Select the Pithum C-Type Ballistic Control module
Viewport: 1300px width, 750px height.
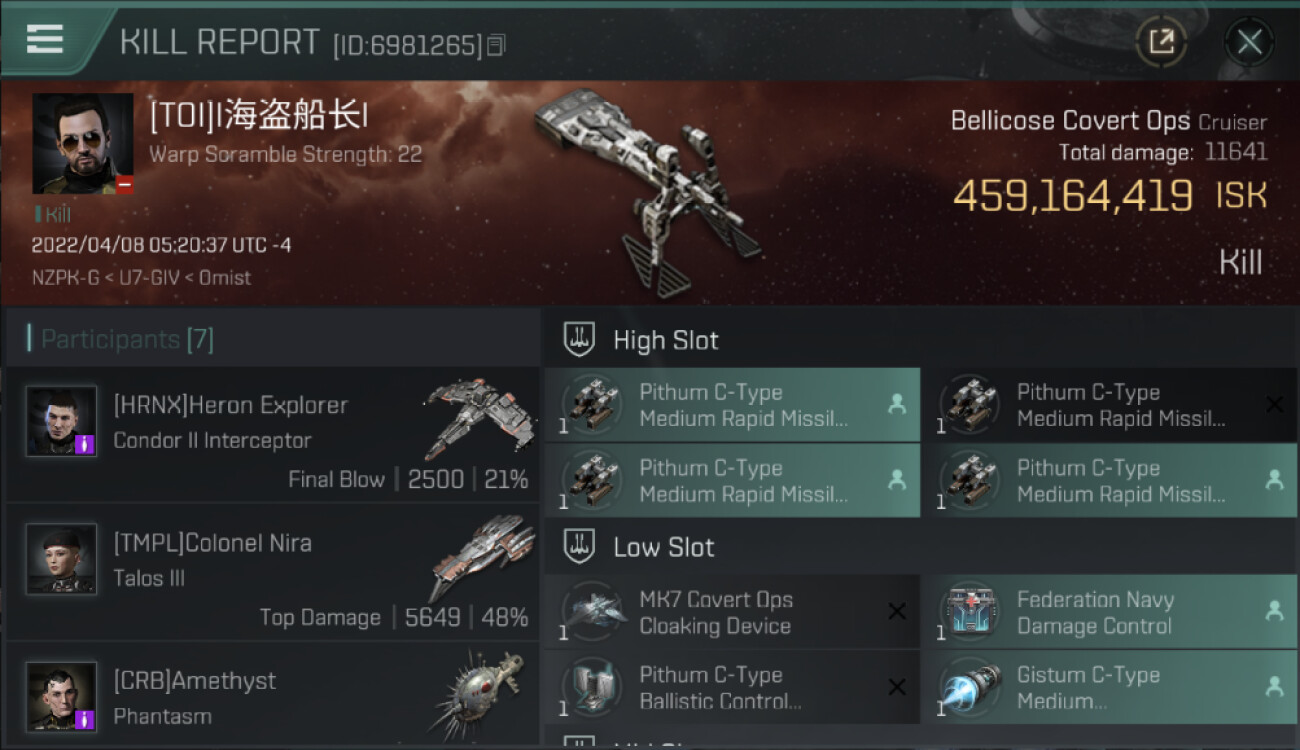point(732,687)
